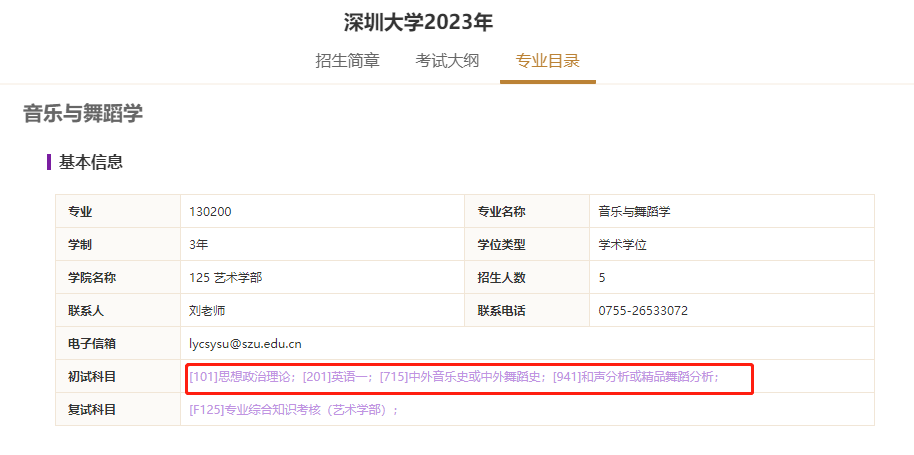Screen dimensions: 914x455
Task: Select the 专业目录 tab
Action: [547, 61]
